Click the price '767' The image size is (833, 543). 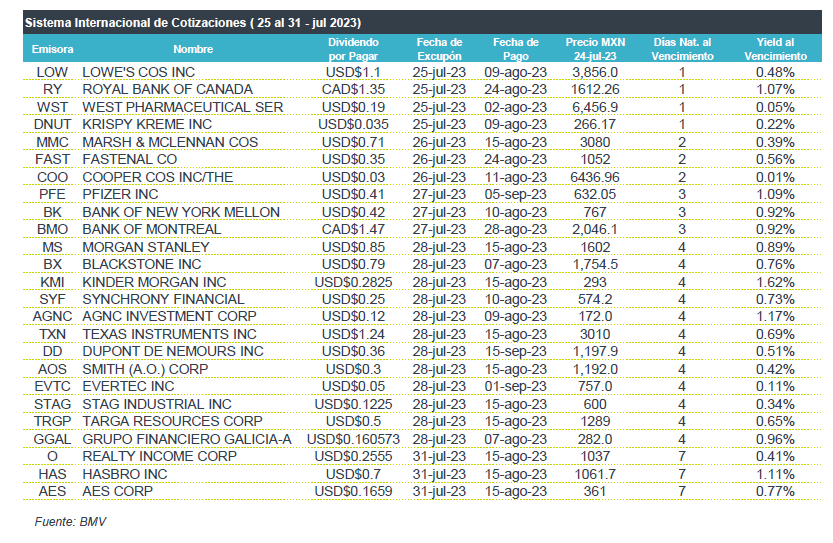[x=595, y=213]
